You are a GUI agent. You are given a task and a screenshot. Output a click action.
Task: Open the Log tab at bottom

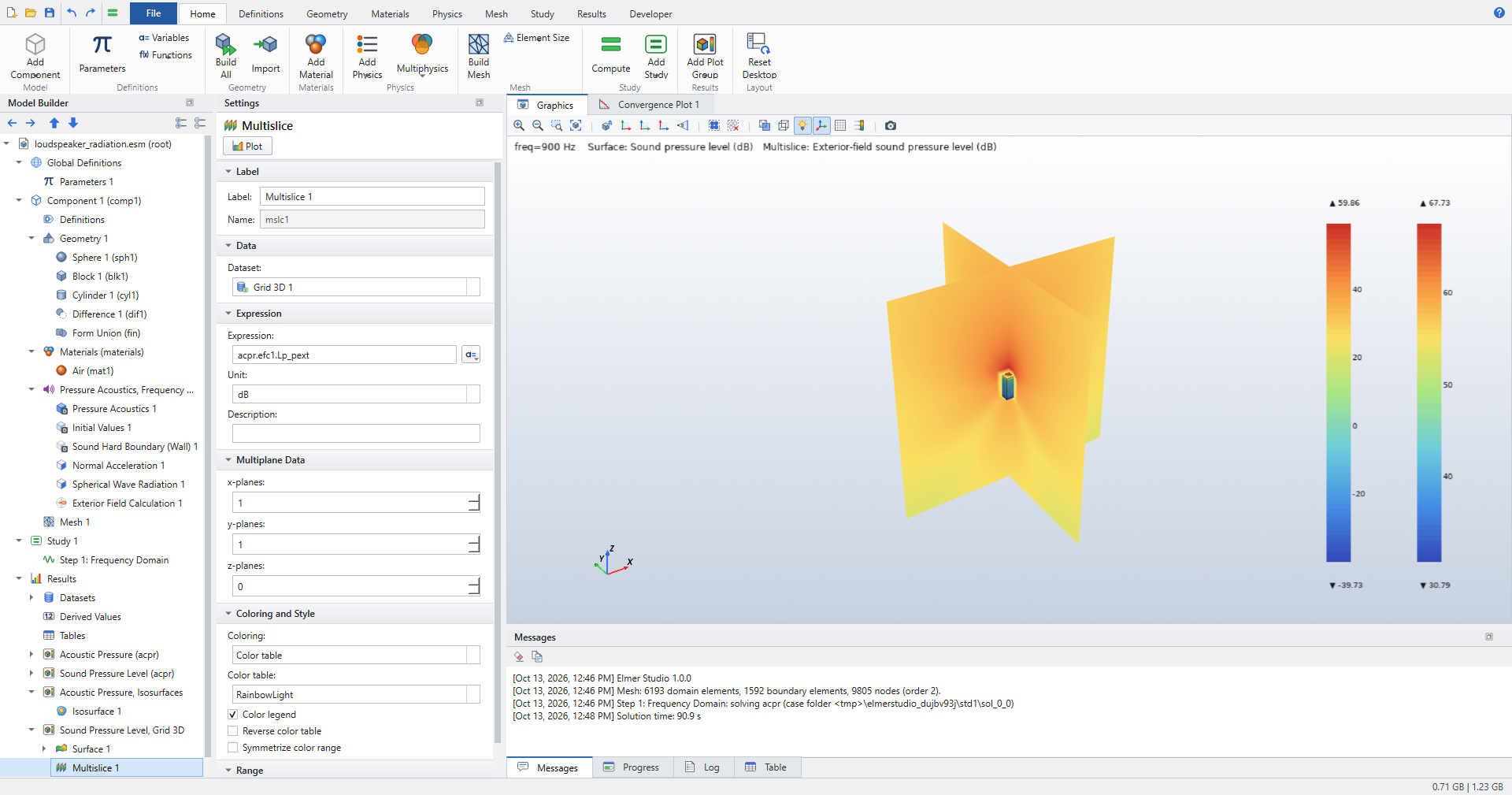pyautogui.click(x=703, y=767)
